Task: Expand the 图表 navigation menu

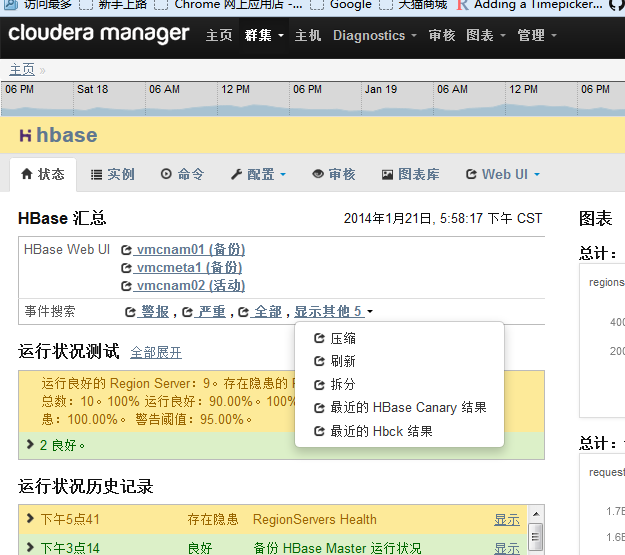Action: click(485, 35)
